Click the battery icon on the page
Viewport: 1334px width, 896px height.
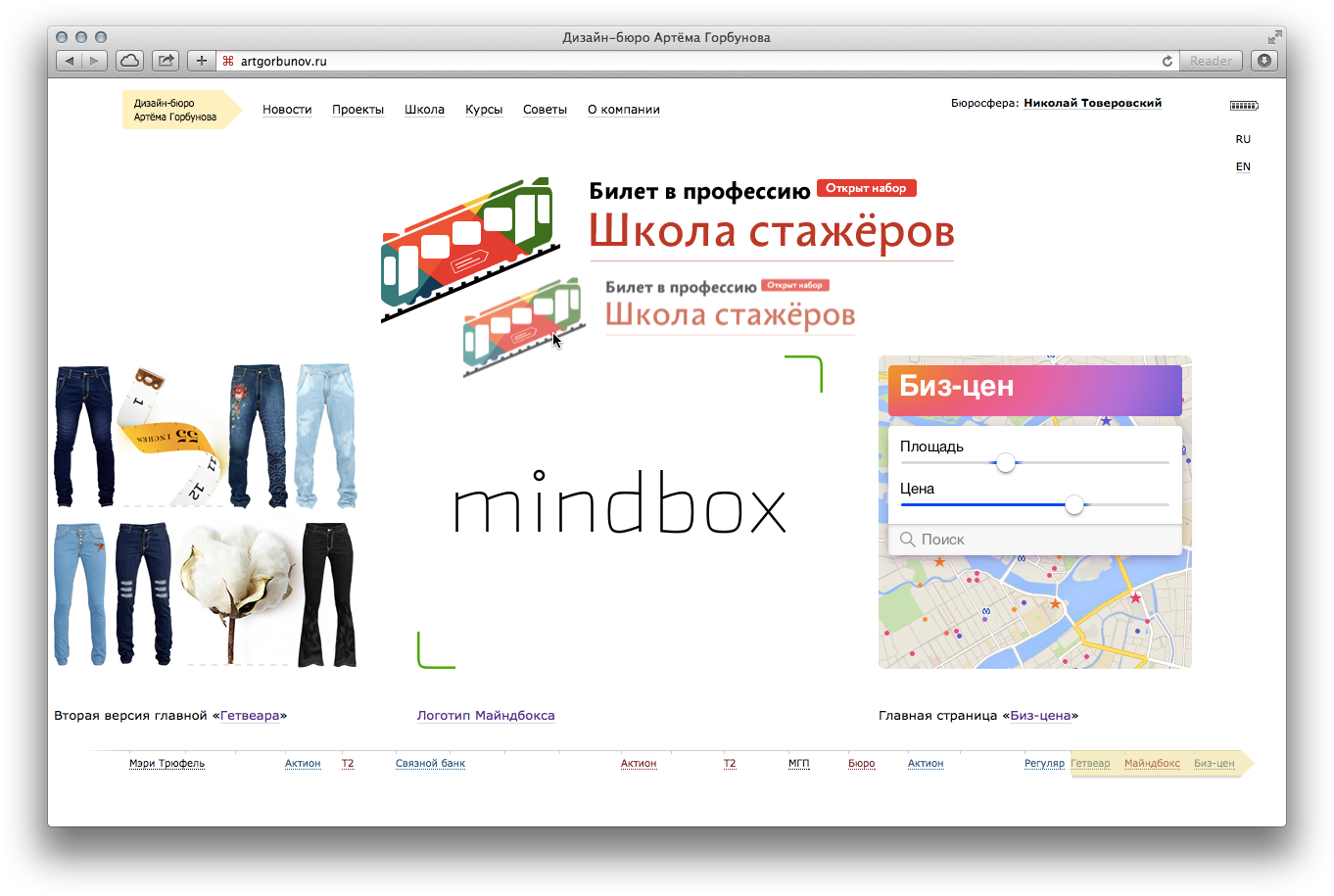(x=1244, y=106)
